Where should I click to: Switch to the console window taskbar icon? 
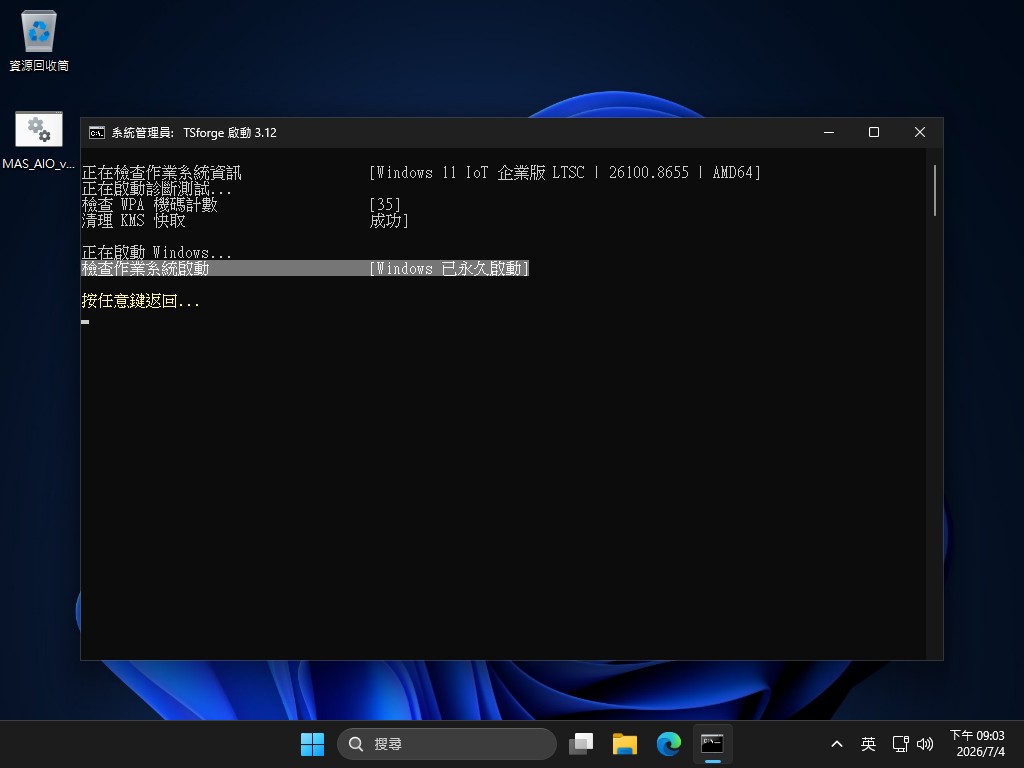(712, 744)
